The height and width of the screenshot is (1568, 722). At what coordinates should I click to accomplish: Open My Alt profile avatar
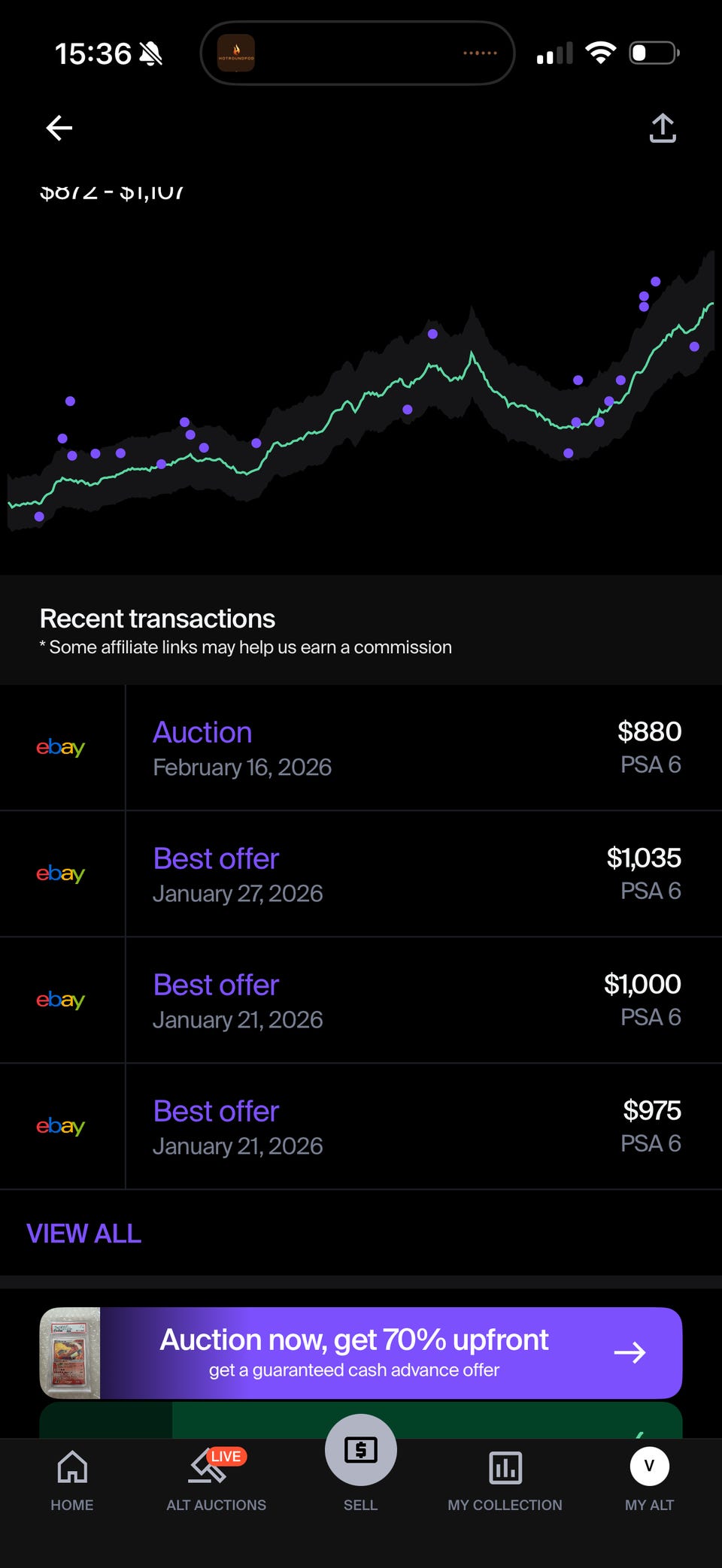[649, 1466]
